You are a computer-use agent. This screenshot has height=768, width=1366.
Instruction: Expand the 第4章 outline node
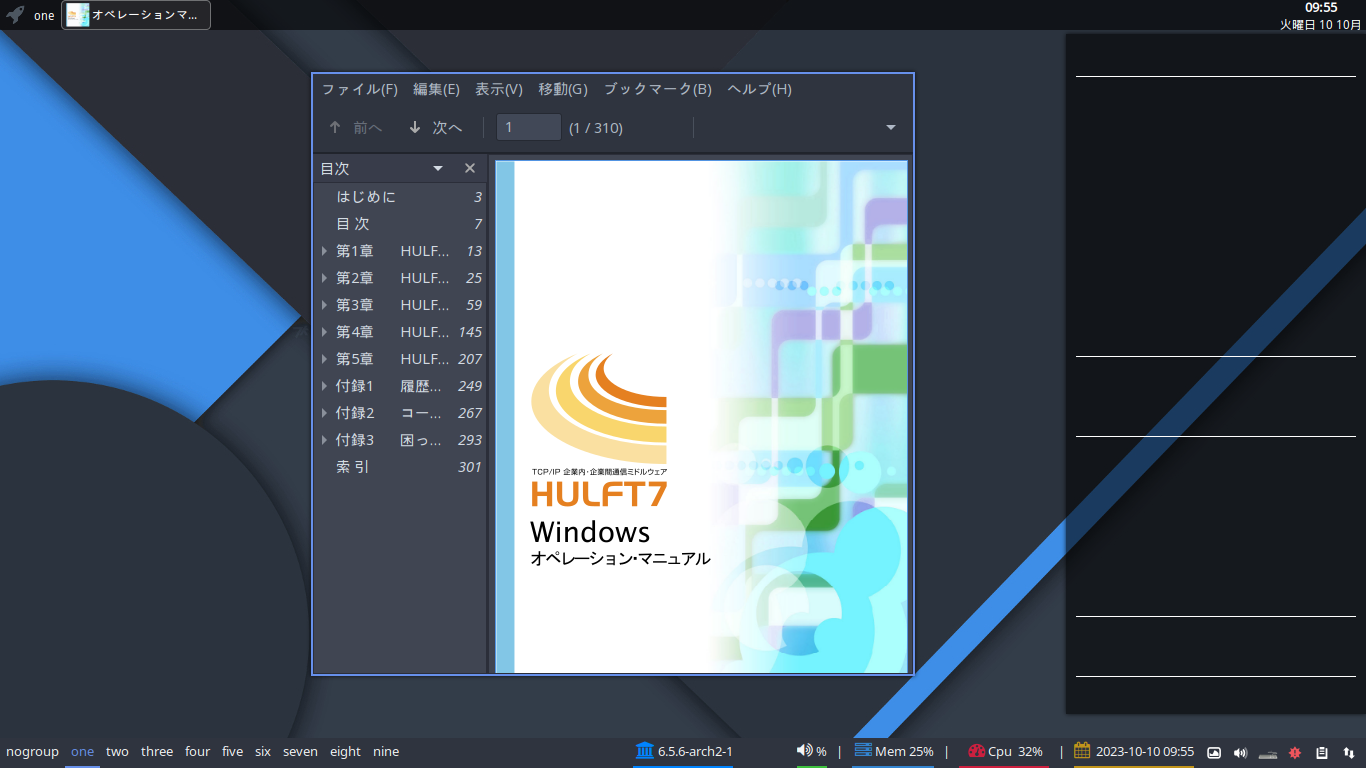(x=324, y=332)
